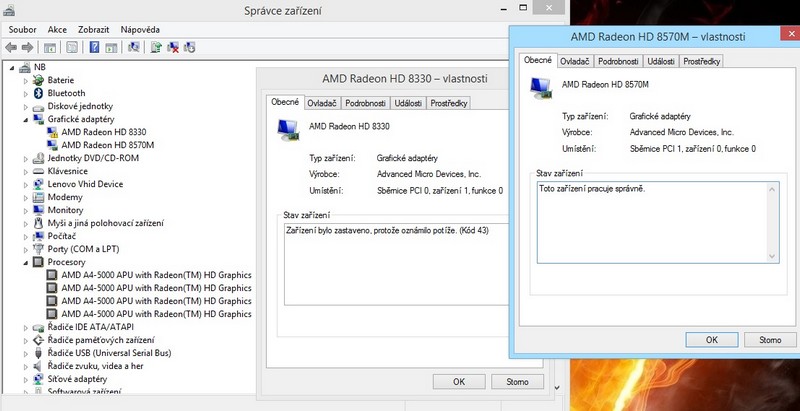Click the Uninstall device icon with red X

point(173,47)
